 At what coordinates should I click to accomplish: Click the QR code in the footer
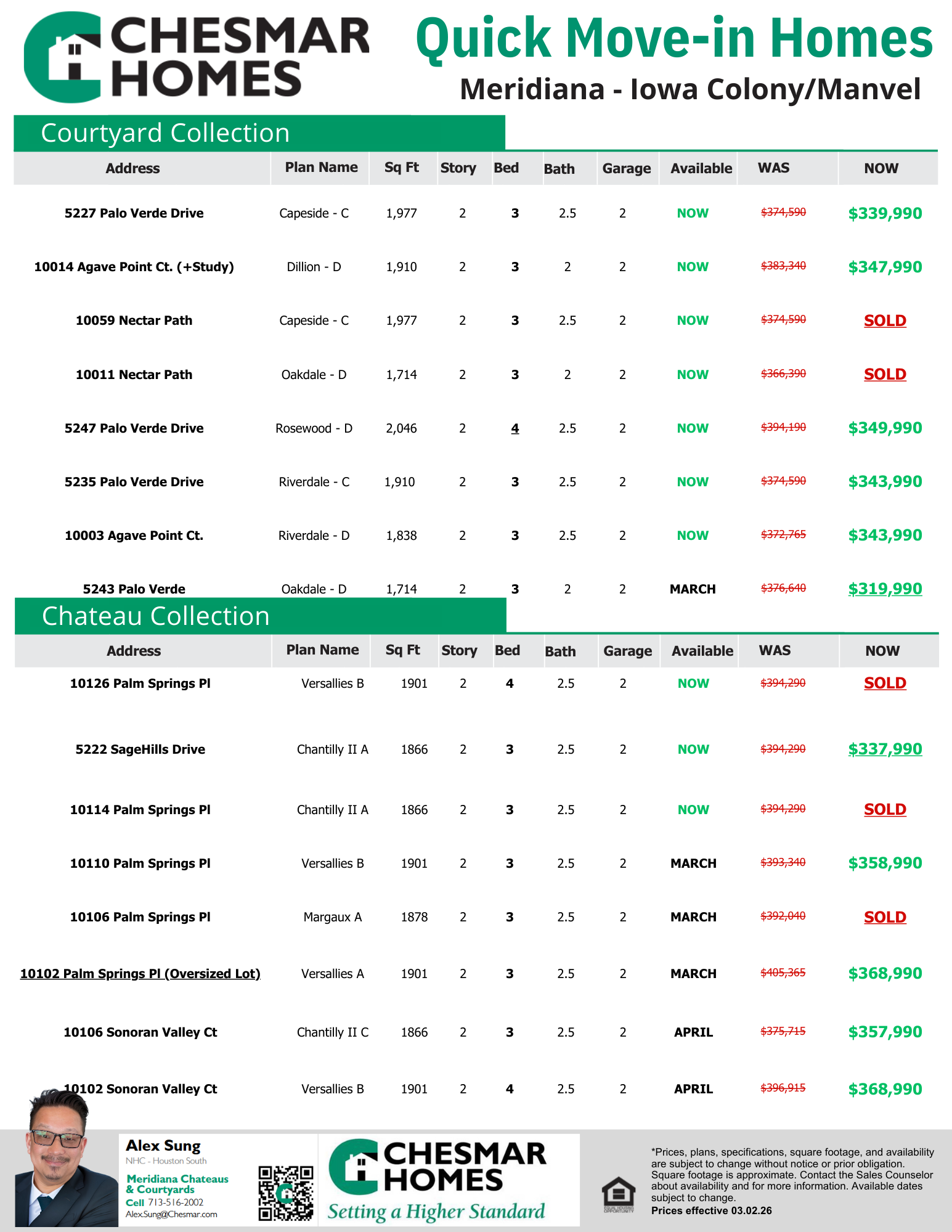point(285,1193)
